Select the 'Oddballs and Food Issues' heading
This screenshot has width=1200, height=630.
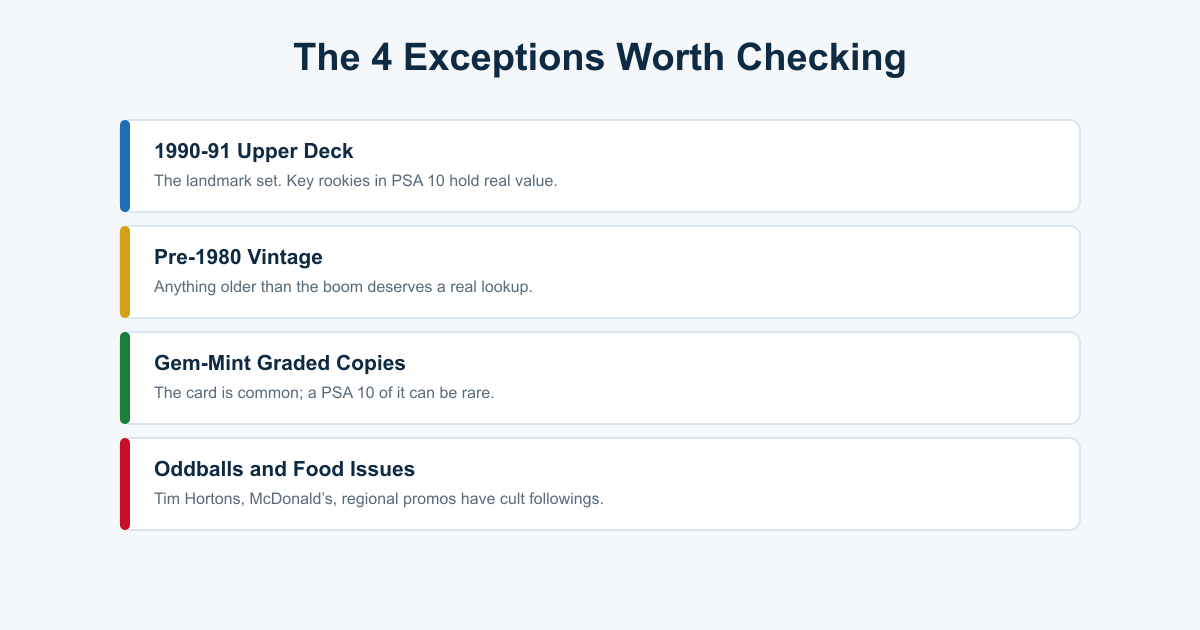pyautogui.click(x=284, y=470)
